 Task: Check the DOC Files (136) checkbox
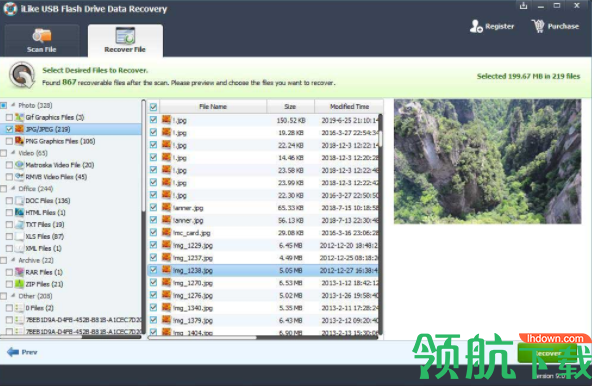coord(9,201)
